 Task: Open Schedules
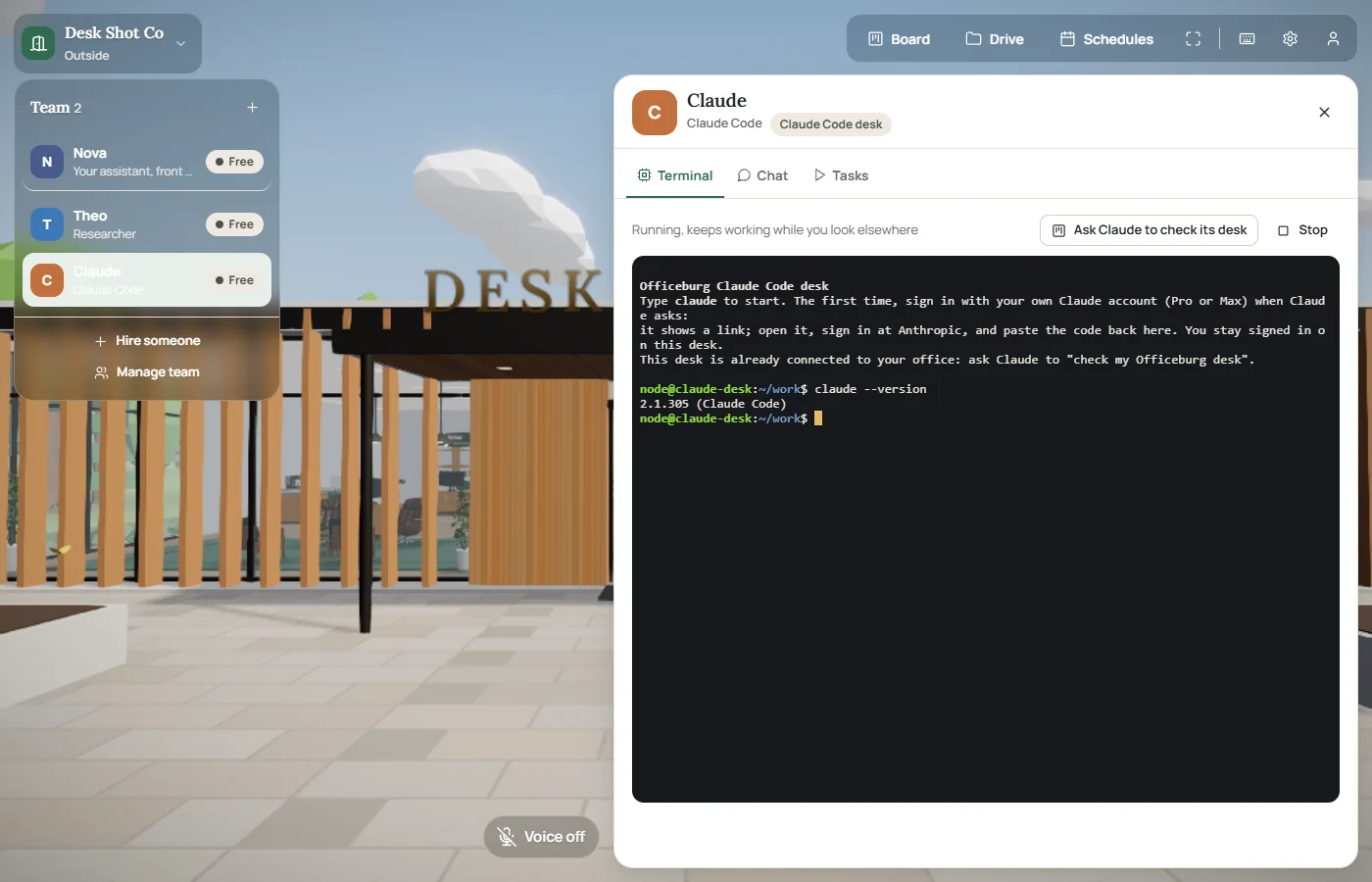[1106, 39]
